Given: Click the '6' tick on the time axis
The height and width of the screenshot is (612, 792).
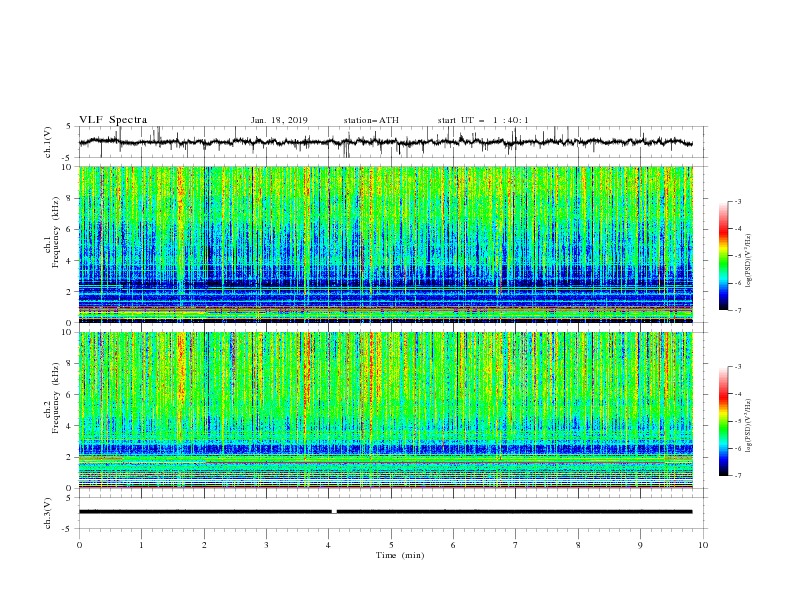Looking at the screenshot, I should coord(454,545).
